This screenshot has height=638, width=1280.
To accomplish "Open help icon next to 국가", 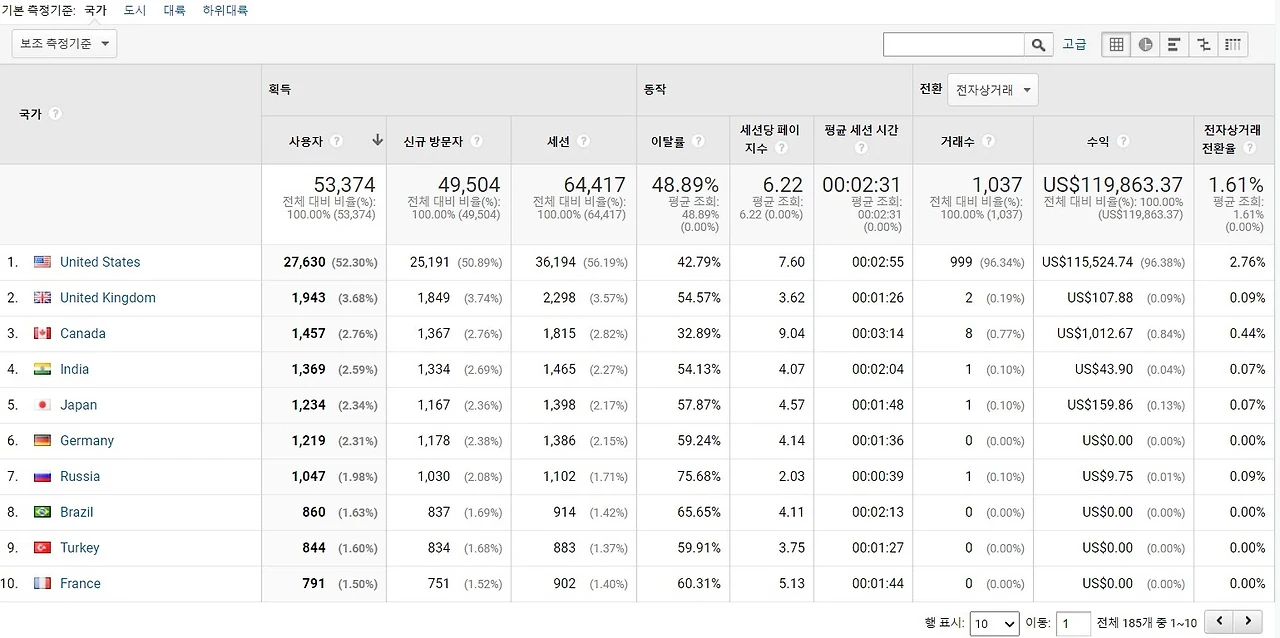I will coord(55,114).
